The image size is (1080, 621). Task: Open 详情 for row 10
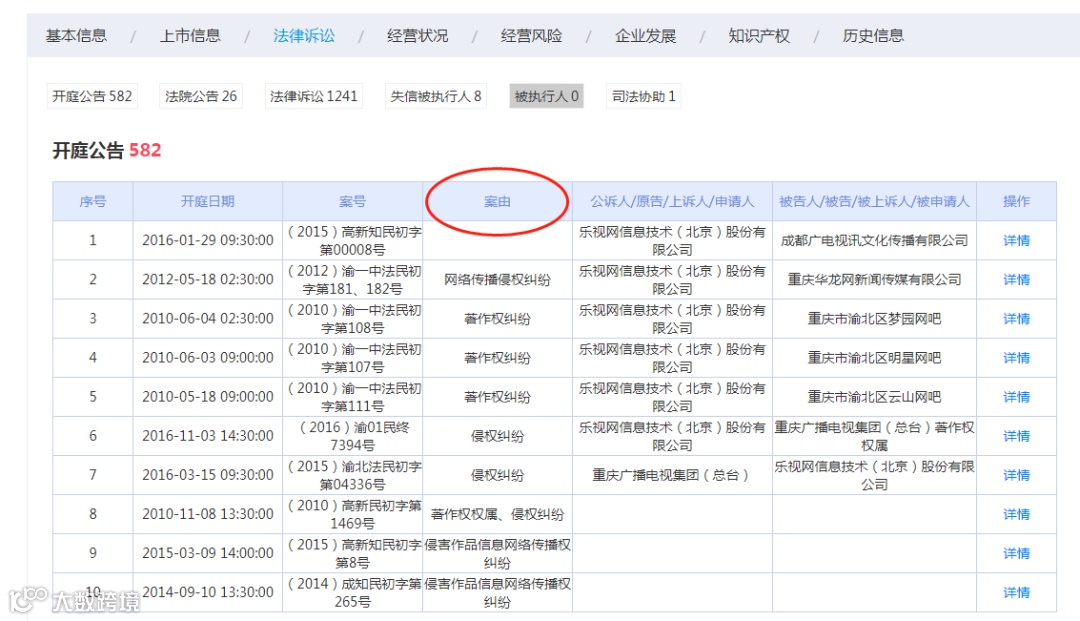click(1016, 593)
